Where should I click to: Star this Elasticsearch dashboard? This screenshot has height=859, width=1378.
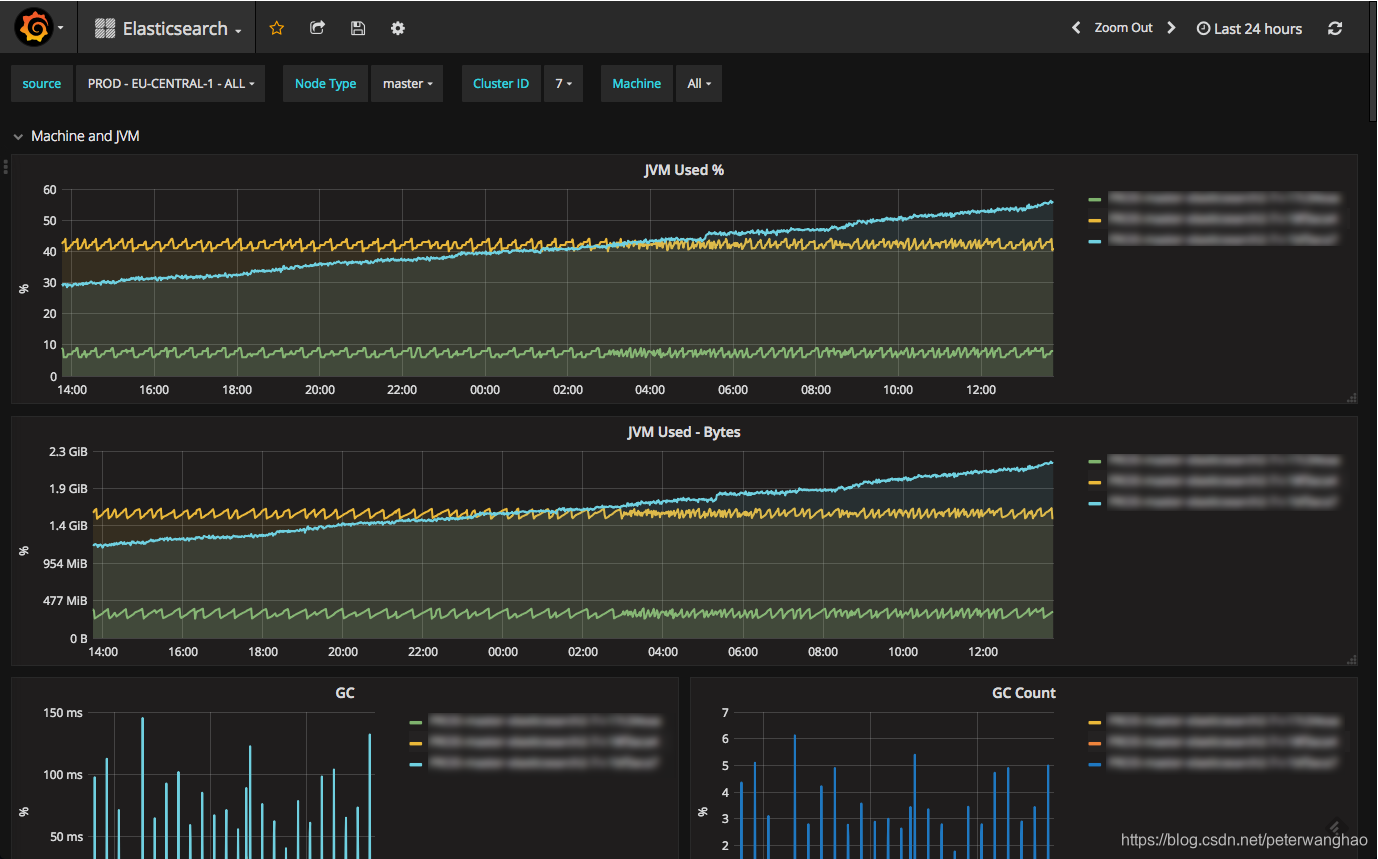[276, 27]
